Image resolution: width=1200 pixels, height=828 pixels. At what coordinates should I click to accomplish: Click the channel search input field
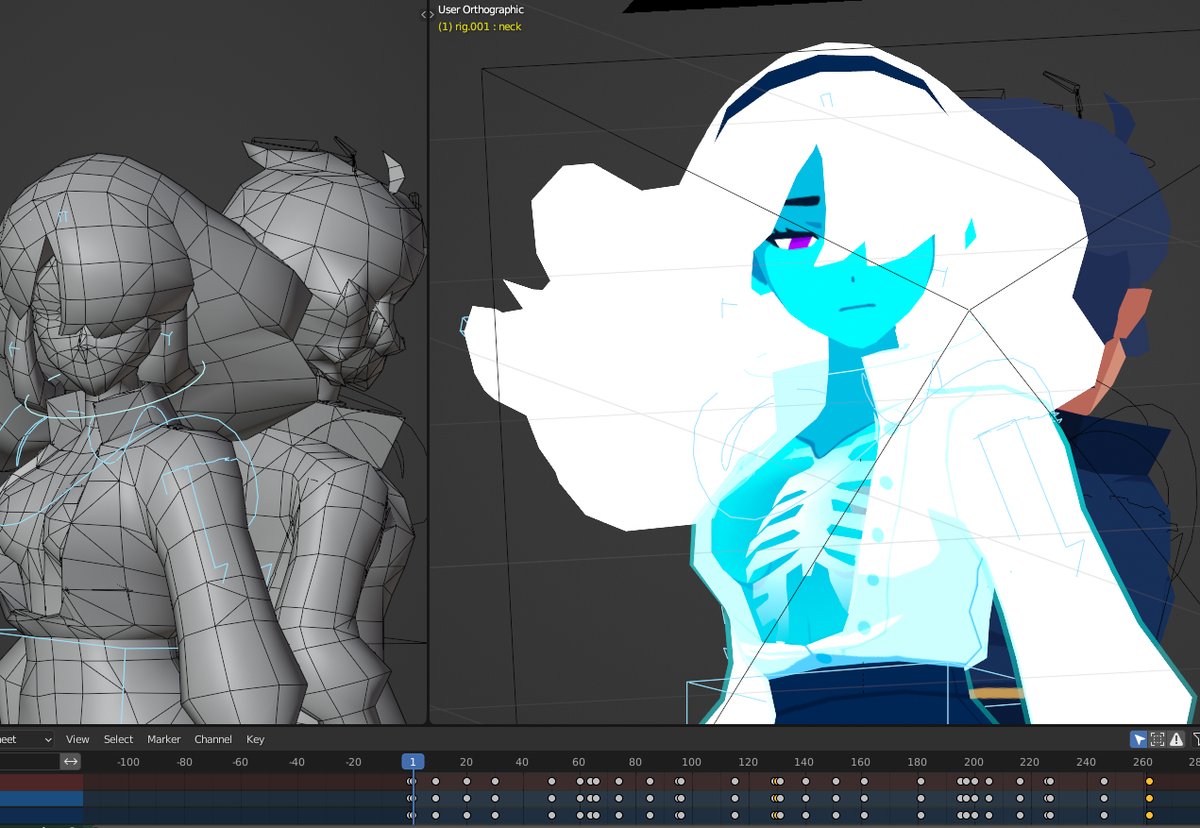29,761
